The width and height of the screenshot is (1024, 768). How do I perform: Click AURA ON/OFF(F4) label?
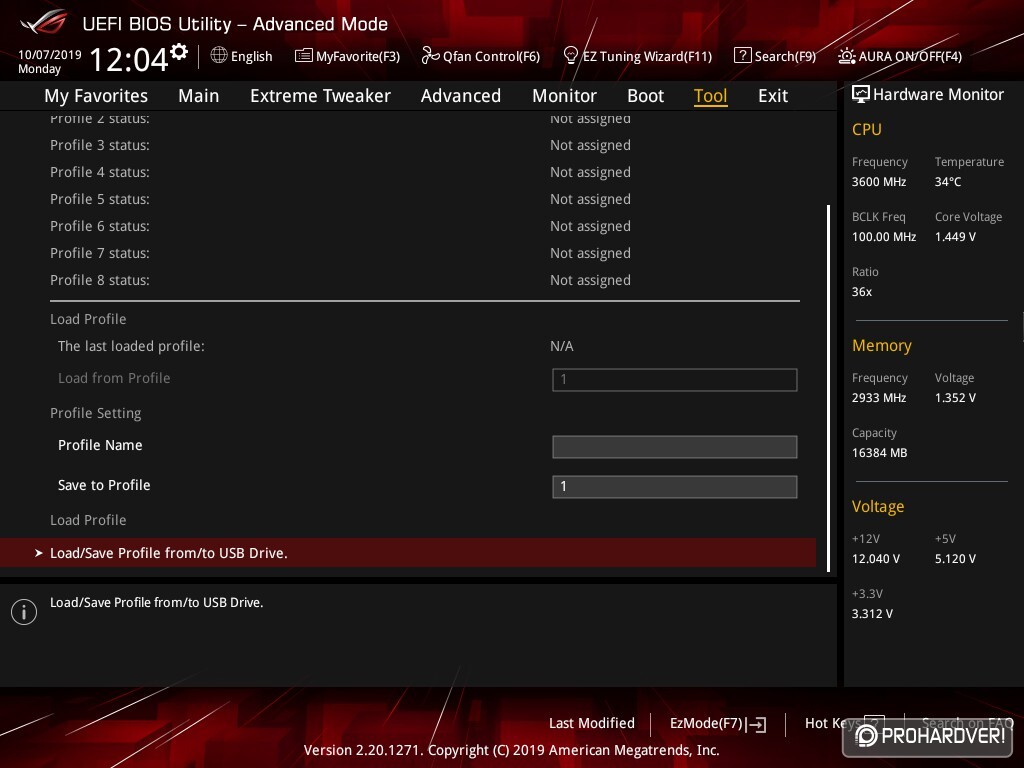tap(910, 57)
